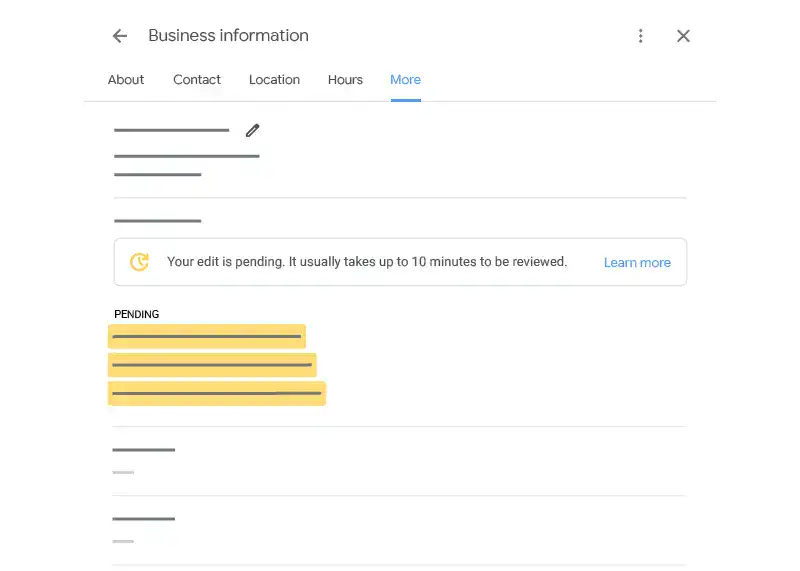
Task: Go back using the left arrow
Action: click(x=120, y=36)
